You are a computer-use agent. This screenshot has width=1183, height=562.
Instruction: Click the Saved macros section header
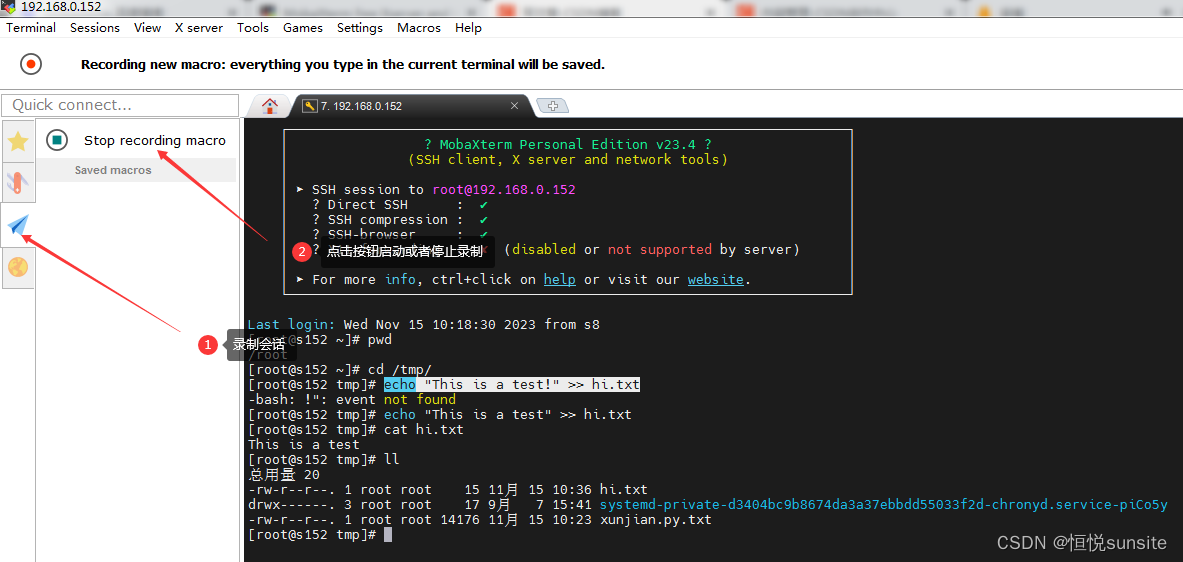click(113, 170)
